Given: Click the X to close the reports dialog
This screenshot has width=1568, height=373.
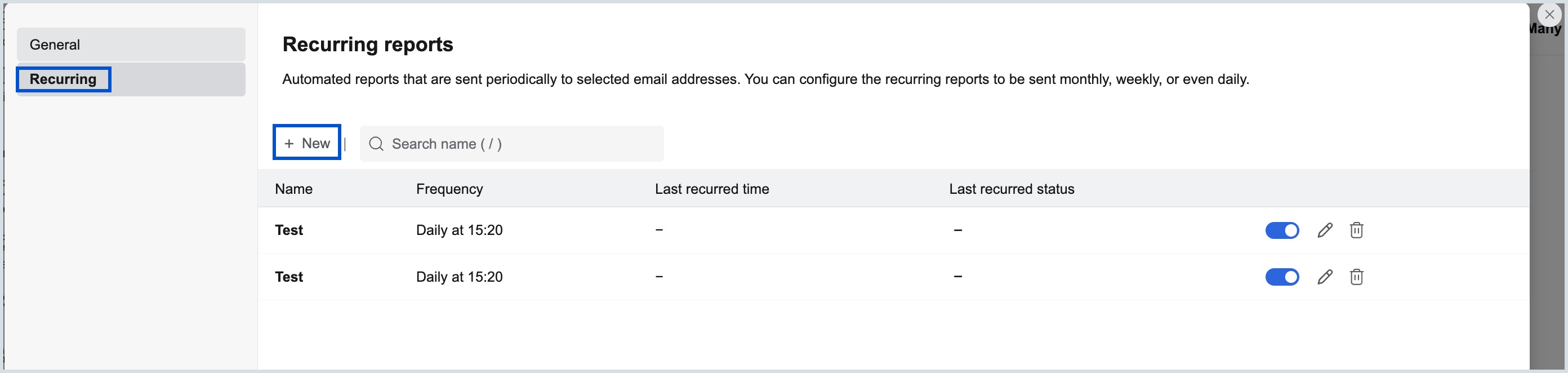Looking at the screenshot, I should click(x=1549, y=15).
